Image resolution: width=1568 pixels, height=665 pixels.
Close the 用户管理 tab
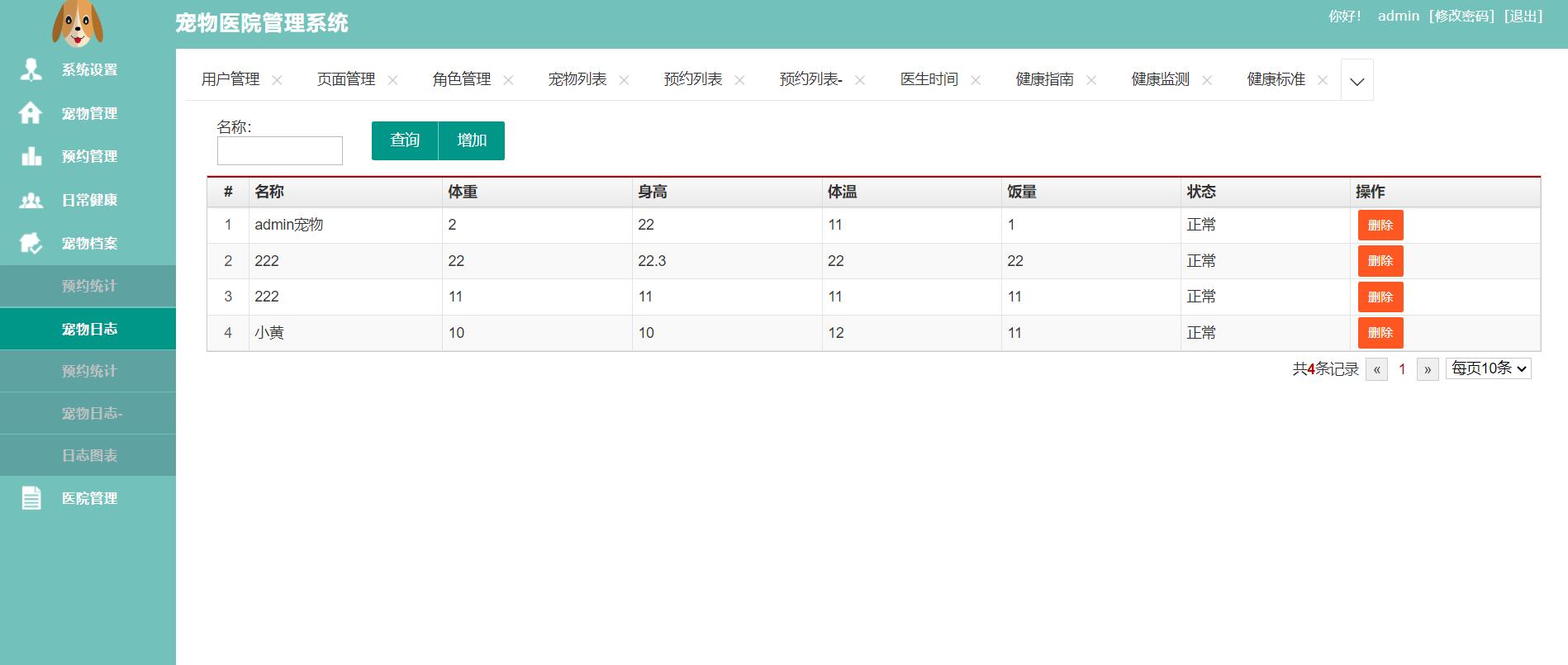pos(277,80)
